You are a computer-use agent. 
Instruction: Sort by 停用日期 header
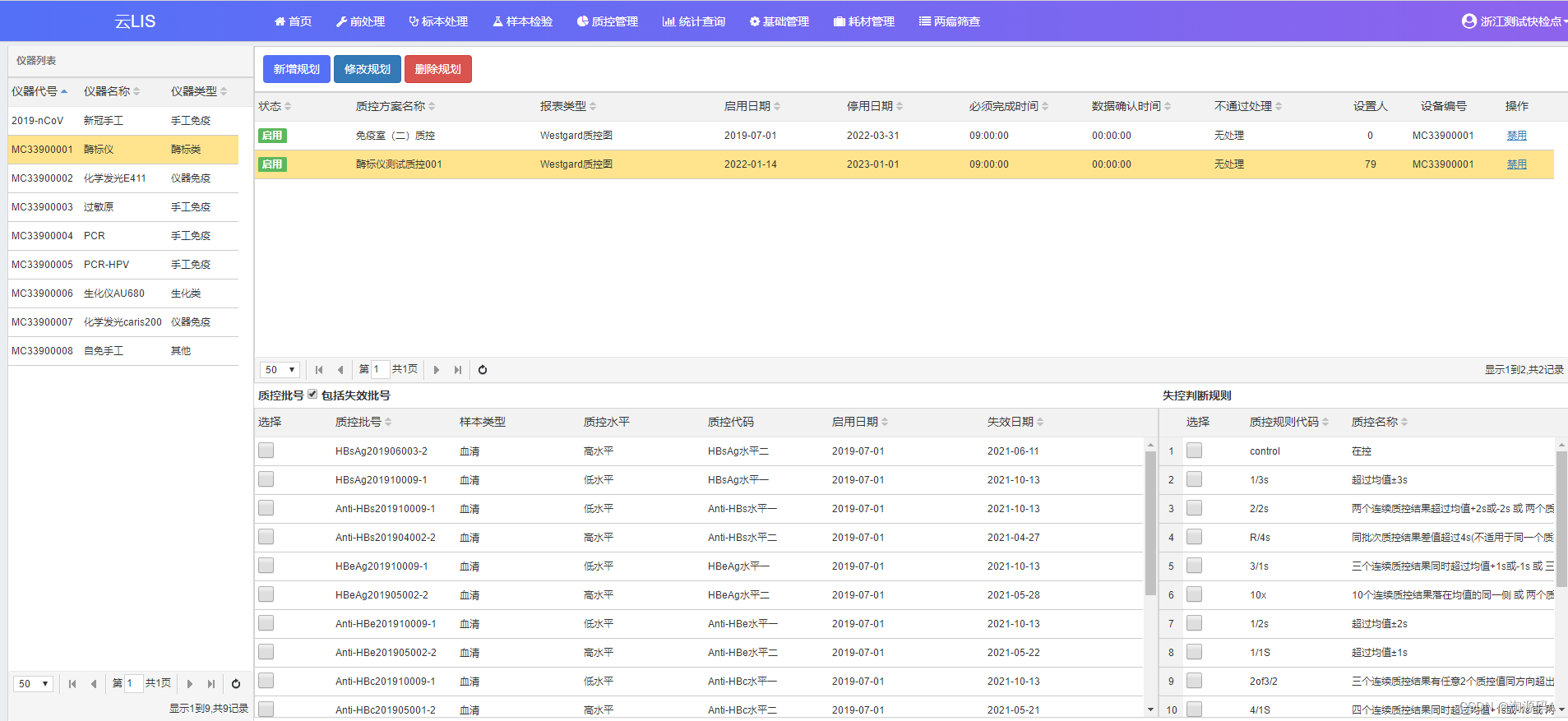click(x=875, y=106)
